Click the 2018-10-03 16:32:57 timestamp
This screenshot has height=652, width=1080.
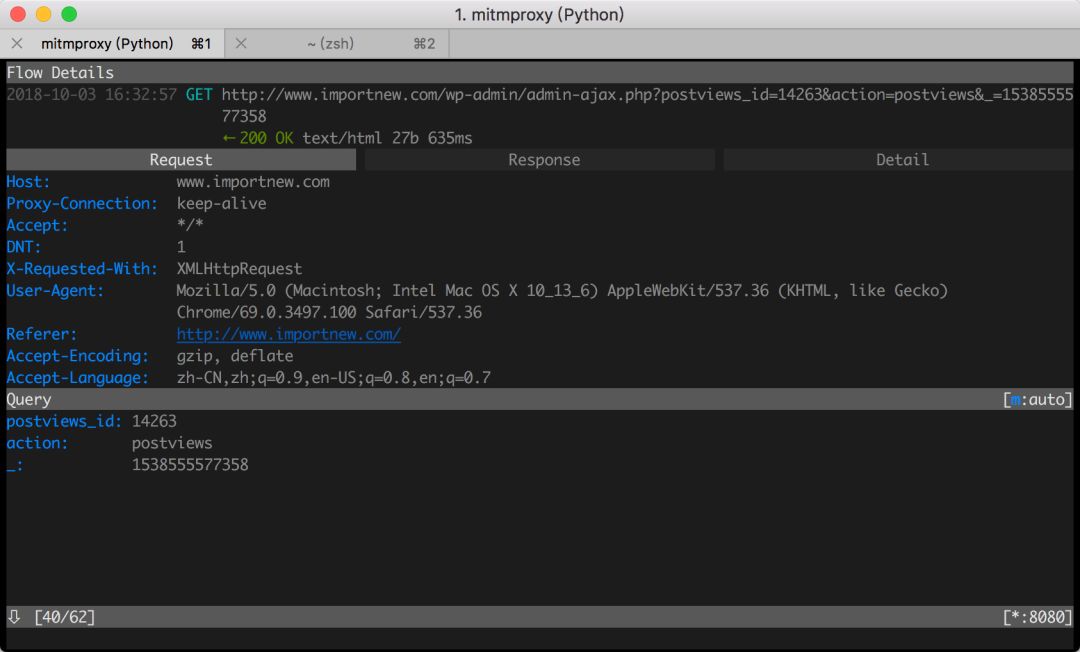pyautogui.click(x=92, y=94)
